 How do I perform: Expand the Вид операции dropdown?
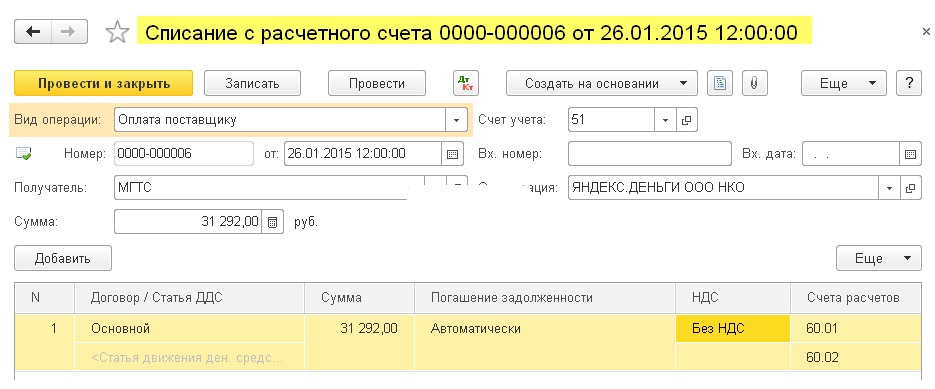456,120
